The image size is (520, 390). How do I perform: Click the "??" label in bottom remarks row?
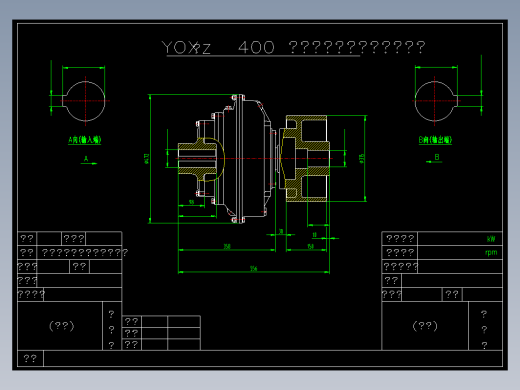tap(30, 359)
